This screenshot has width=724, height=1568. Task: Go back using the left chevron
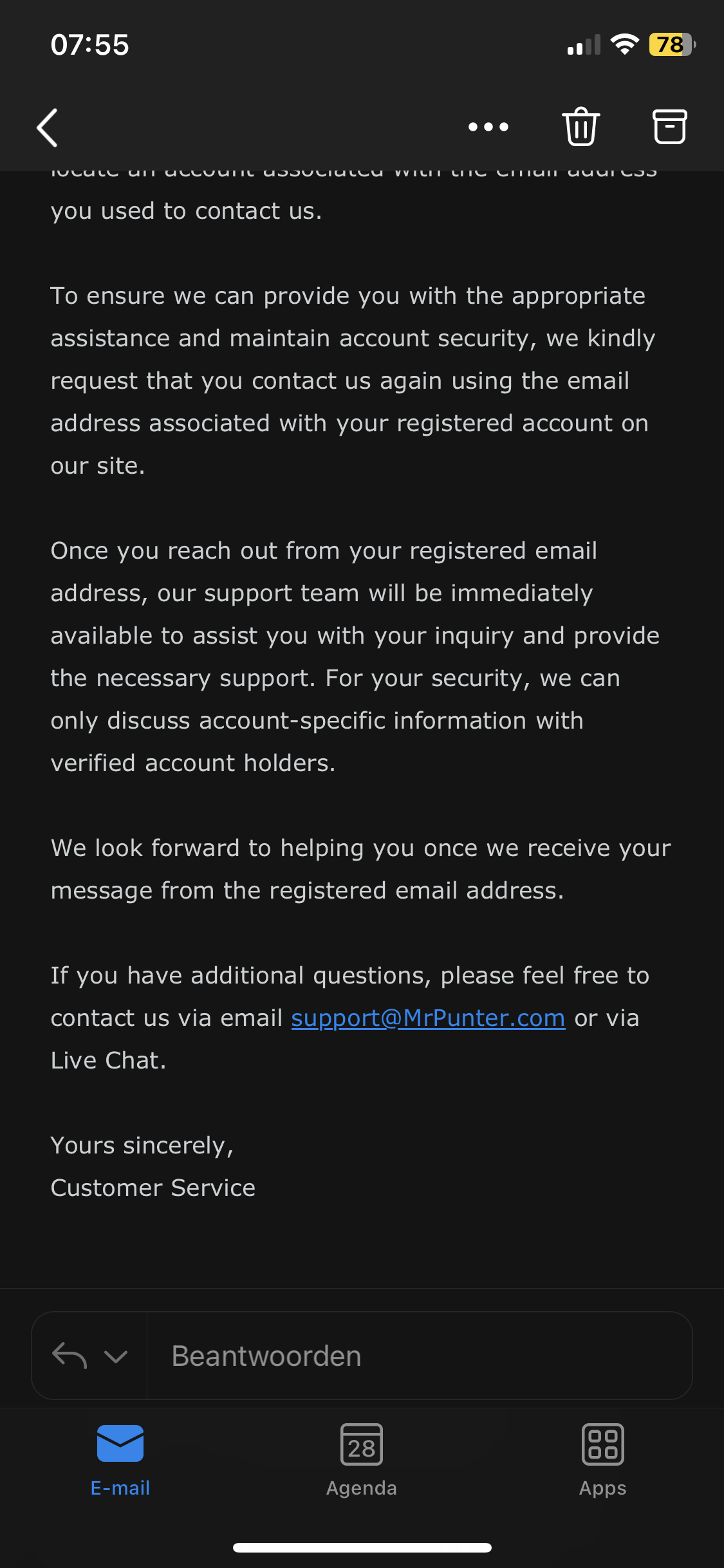(48, 127)
